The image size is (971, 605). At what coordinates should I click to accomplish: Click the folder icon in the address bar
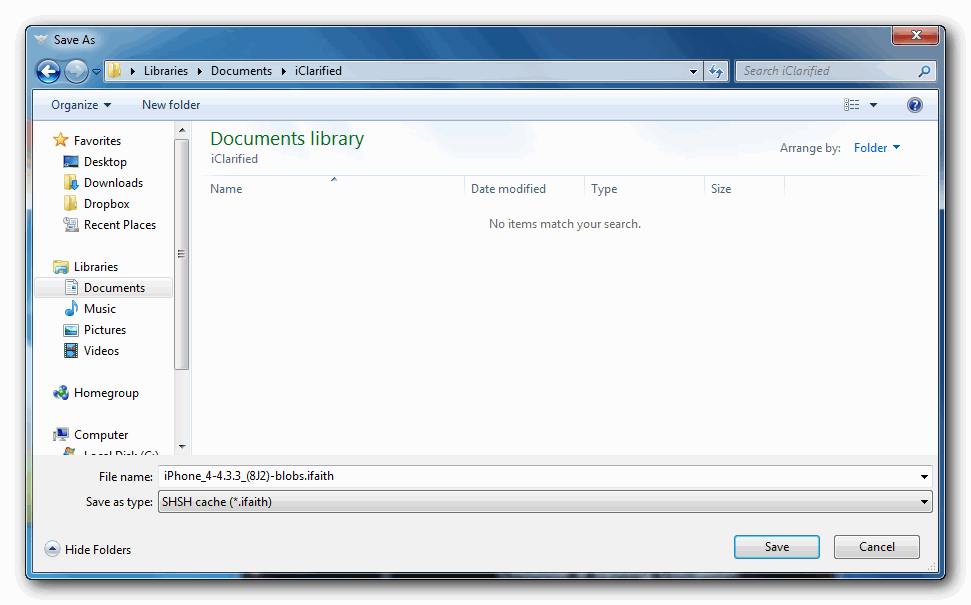pos(115,71)
